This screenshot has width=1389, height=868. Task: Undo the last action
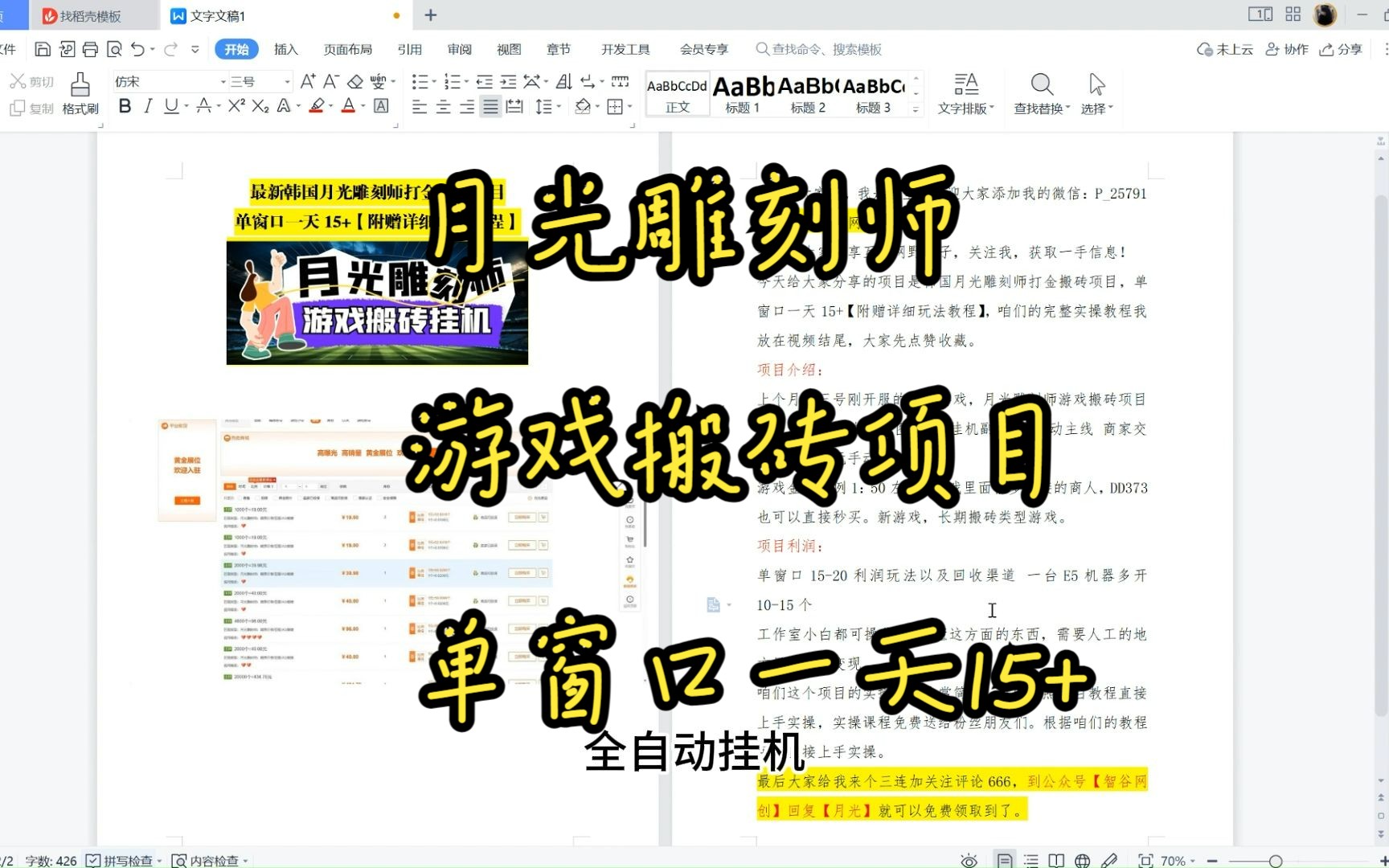point(137,49)
